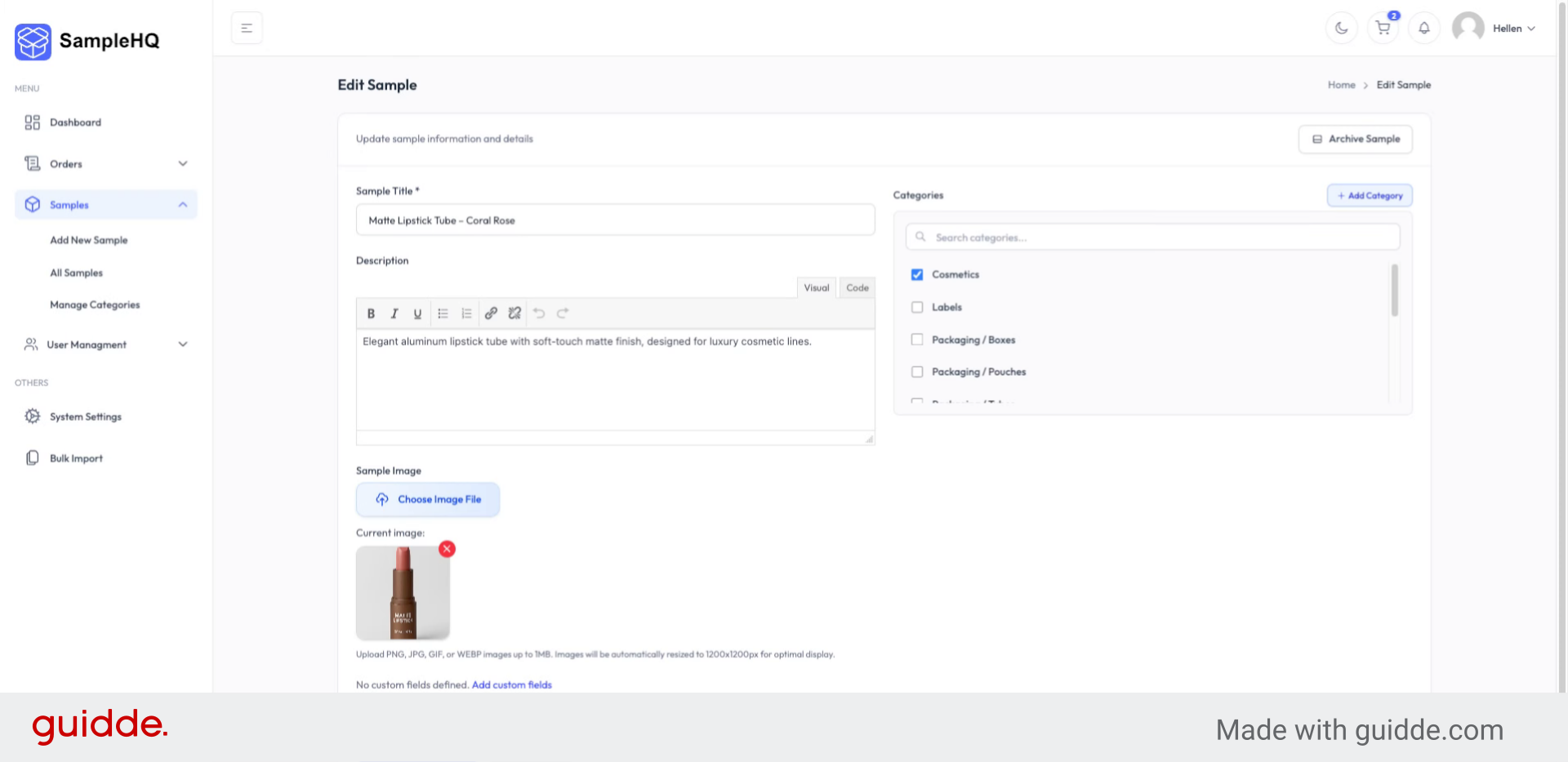
Task: Insert a hyperlink using the link icon
Action: point(491,313)
